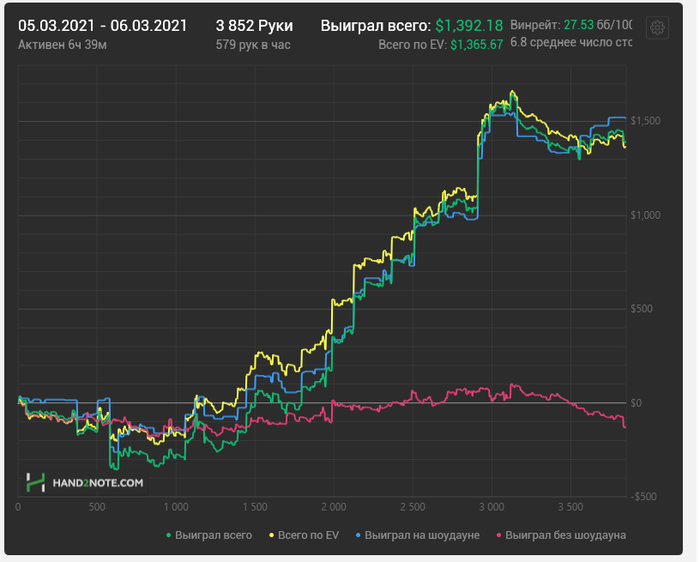The height and width of the screenshot is (562, 700).
Task: Click the 3 000 hands x-axis label
Action: point(492,507)
